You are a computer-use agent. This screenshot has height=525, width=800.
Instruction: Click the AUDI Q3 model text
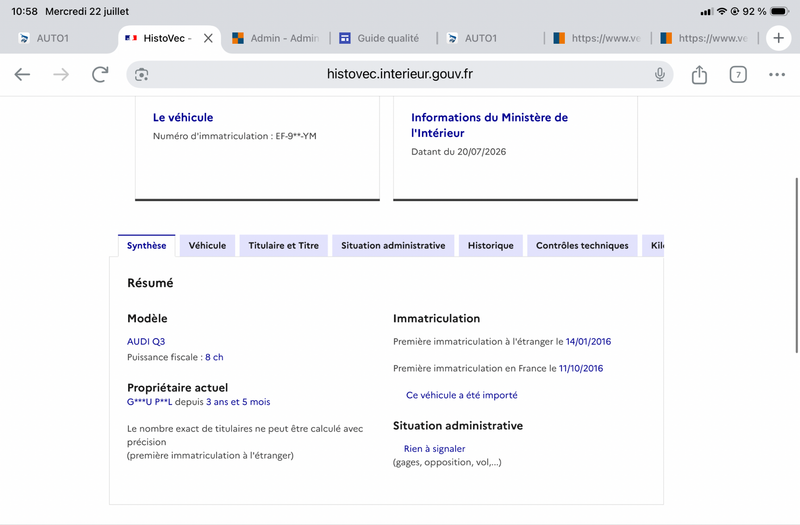pyautogui.click(x=146, y=341)
